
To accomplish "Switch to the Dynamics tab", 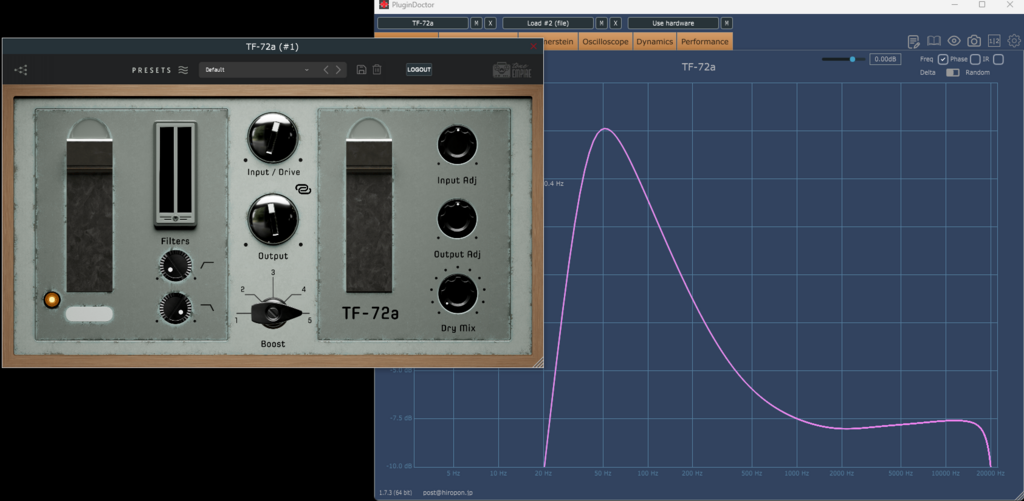I will 654,41.
